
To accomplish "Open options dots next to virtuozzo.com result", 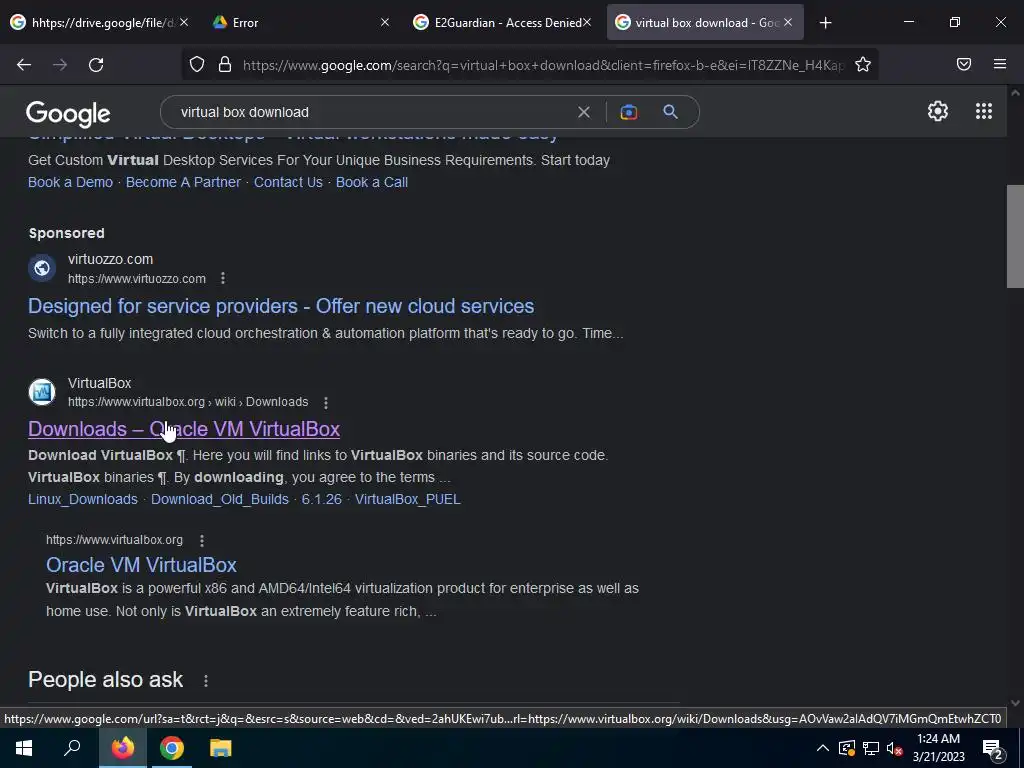I will 223,278.
